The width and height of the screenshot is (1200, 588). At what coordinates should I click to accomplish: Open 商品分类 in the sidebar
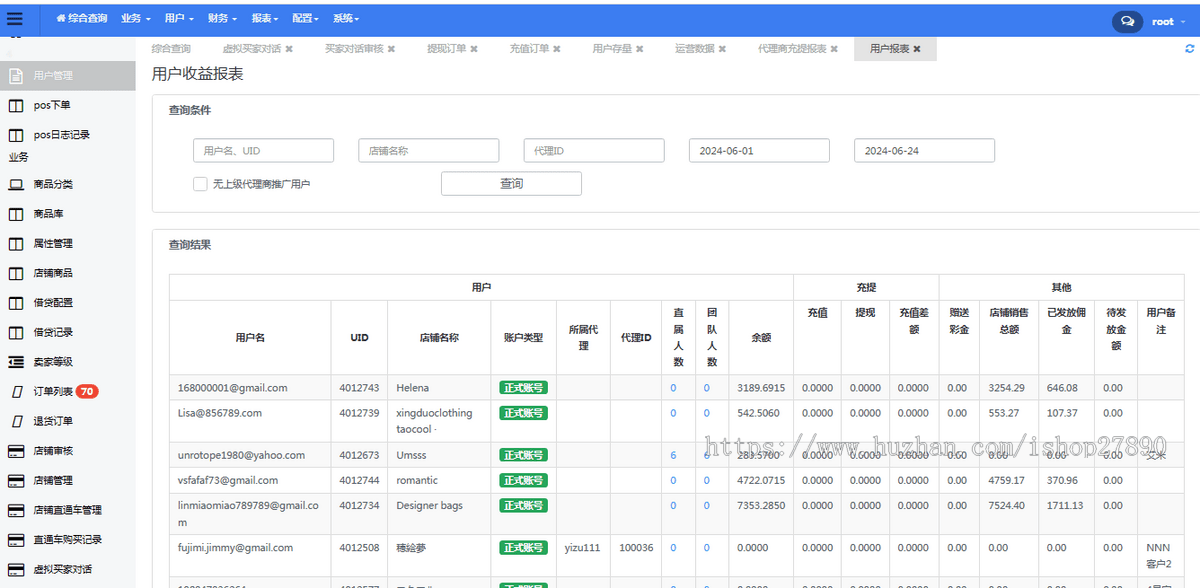(52, 185)
